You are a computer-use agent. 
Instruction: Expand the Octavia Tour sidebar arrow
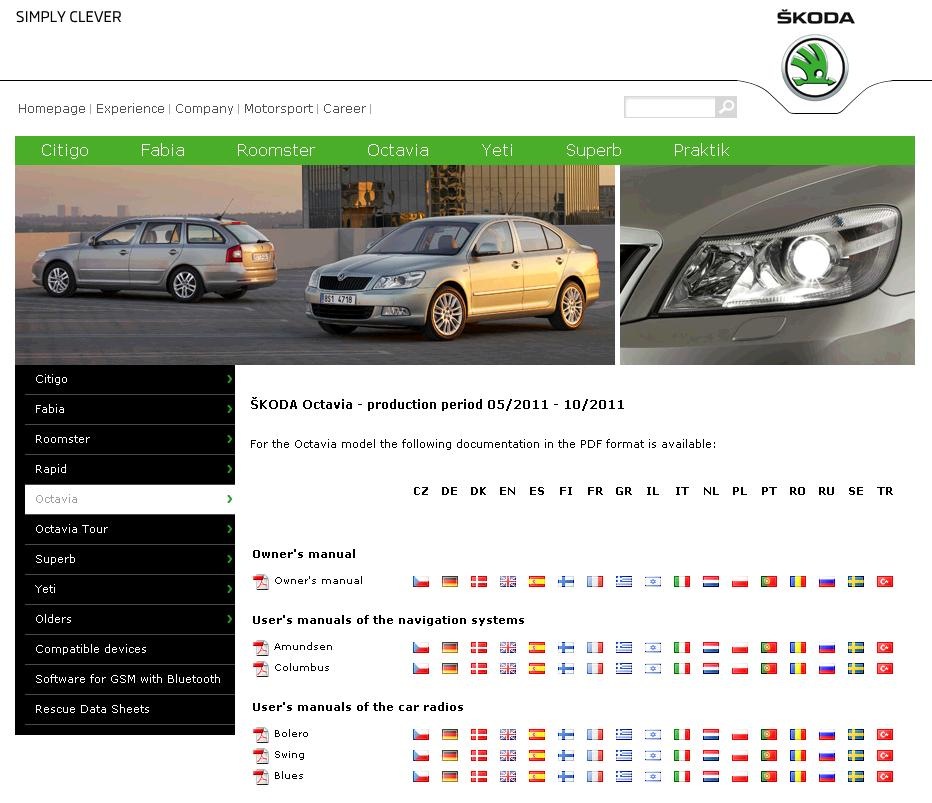tap(229, 529)
